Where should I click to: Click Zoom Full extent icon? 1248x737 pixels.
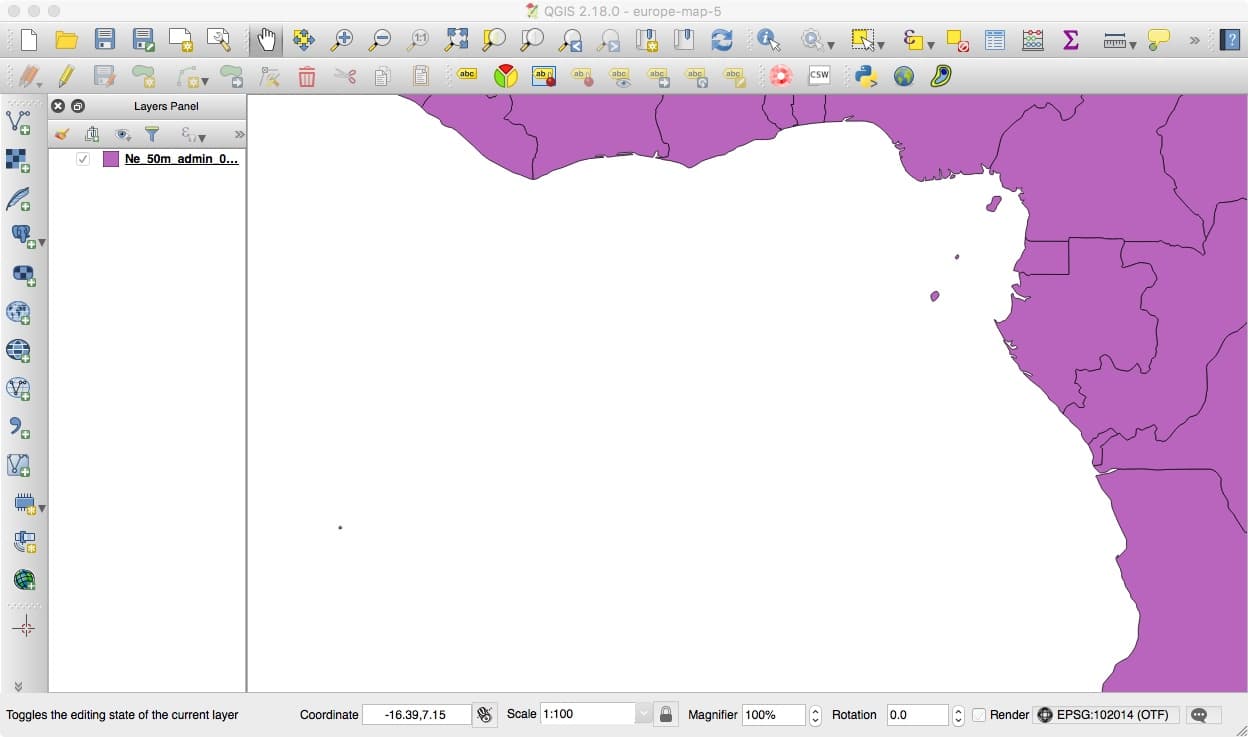456,40
